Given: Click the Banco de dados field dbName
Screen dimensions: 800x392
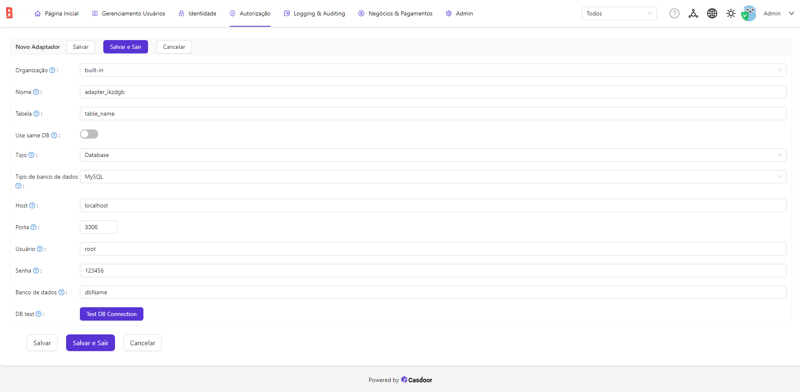Looking at the screenshot, I should point(433,292).
